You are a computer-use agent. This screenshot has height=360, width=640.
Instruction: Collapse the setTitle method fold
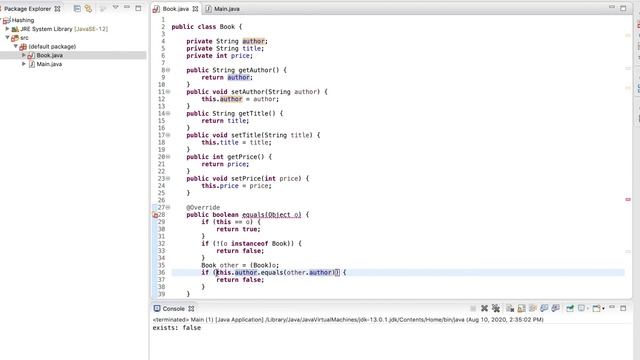[x=168, y=135]
